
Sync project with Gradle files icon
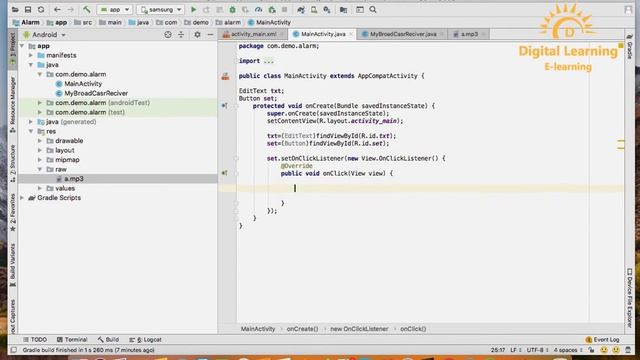coord(301,9)
